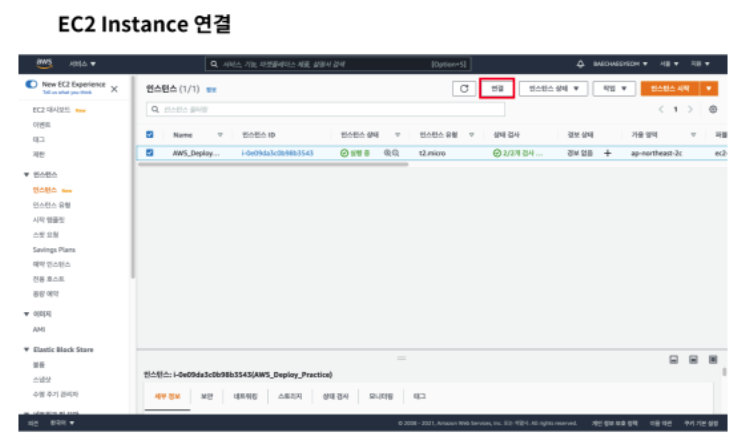Open AMI under 이미지 in sidebar
The image size is (744, 447).
pyautogui.click(x=39, y=329)
